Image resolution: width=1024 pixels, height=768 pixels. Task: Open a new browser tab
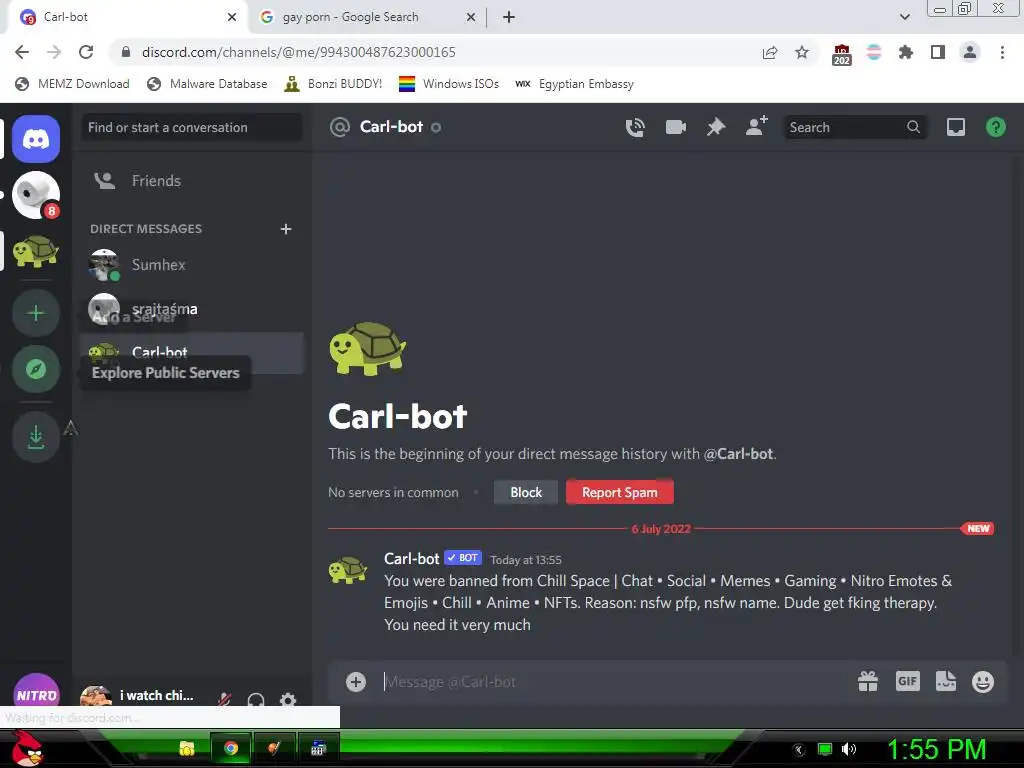click(509, 17)
